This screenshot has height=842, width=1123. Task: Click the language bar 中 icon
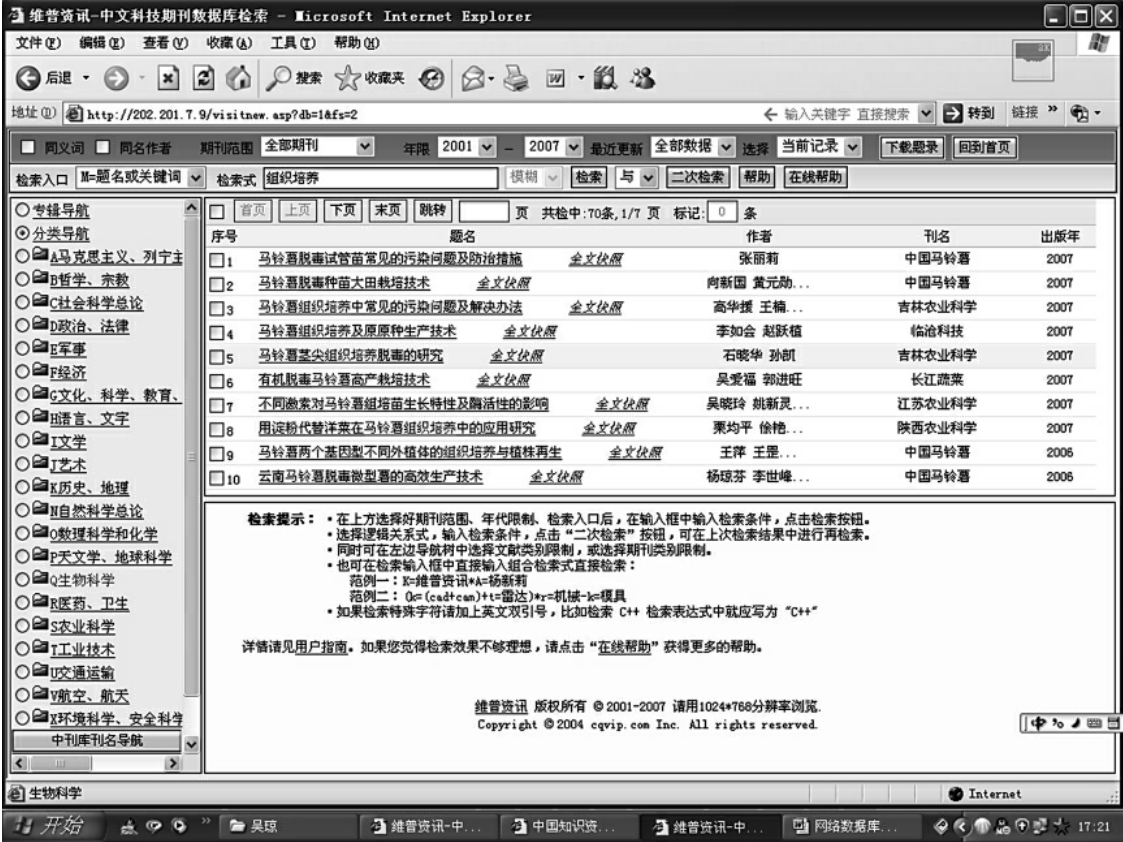click(x=1038, y=723)
